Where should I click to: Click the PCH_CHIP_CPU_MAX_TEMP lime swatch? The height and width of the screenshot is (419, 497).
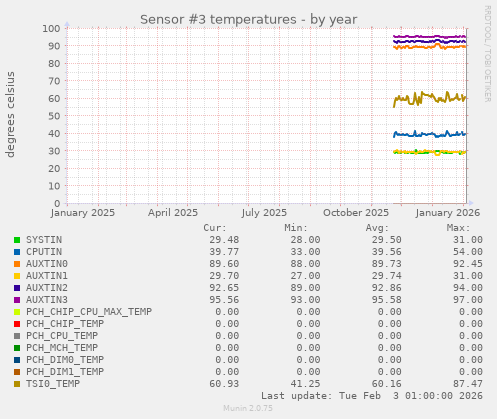pyautogui.click(x=17, y=312)
